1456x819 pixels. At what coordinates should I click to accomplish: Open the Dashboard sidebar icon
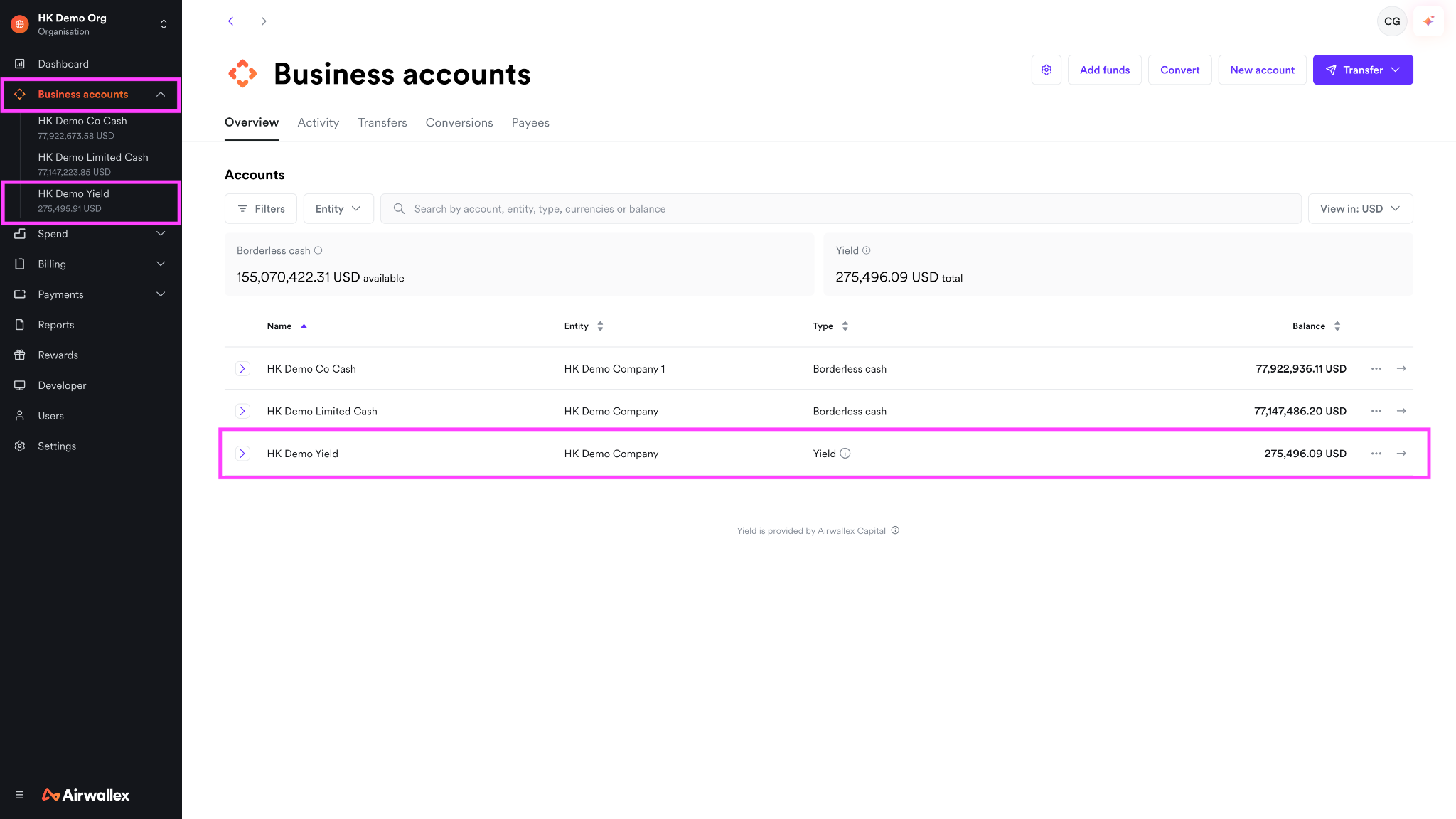[x=20, y=64]
